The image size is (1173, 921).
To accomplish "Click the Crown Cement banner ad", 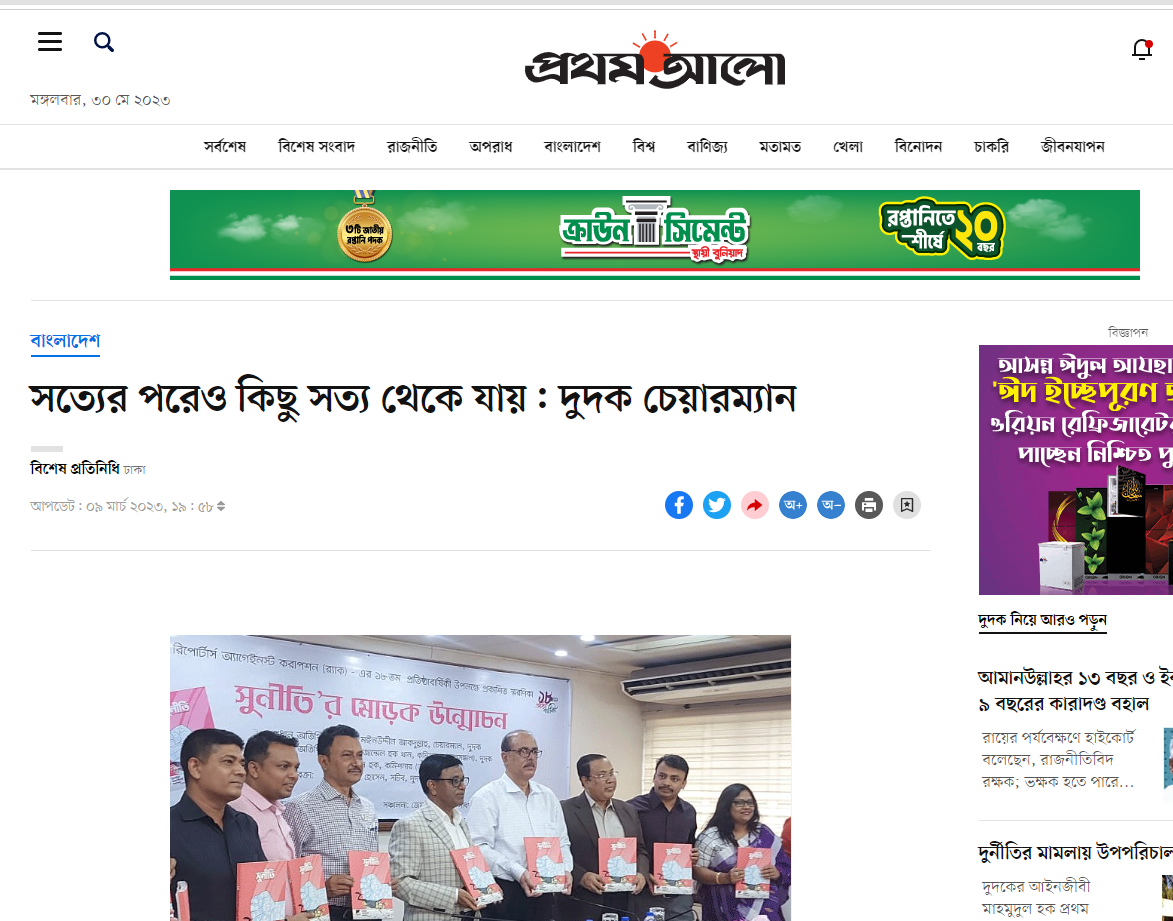I will coord(655,235).
